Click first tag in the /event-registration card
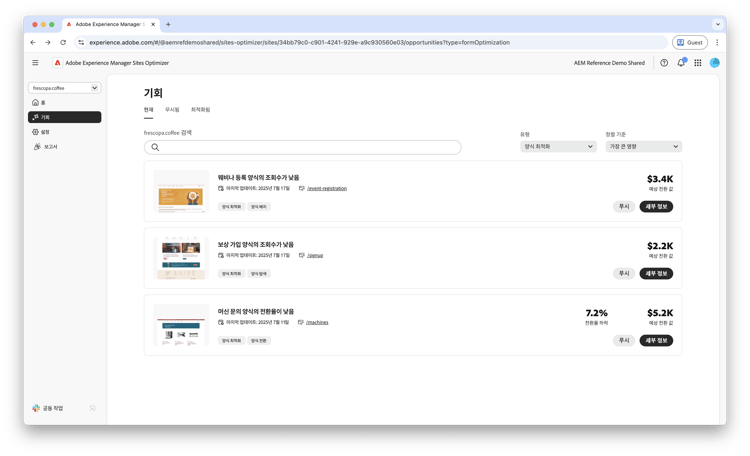This screenshot has height=456, width=750. (x=232, y=207)
